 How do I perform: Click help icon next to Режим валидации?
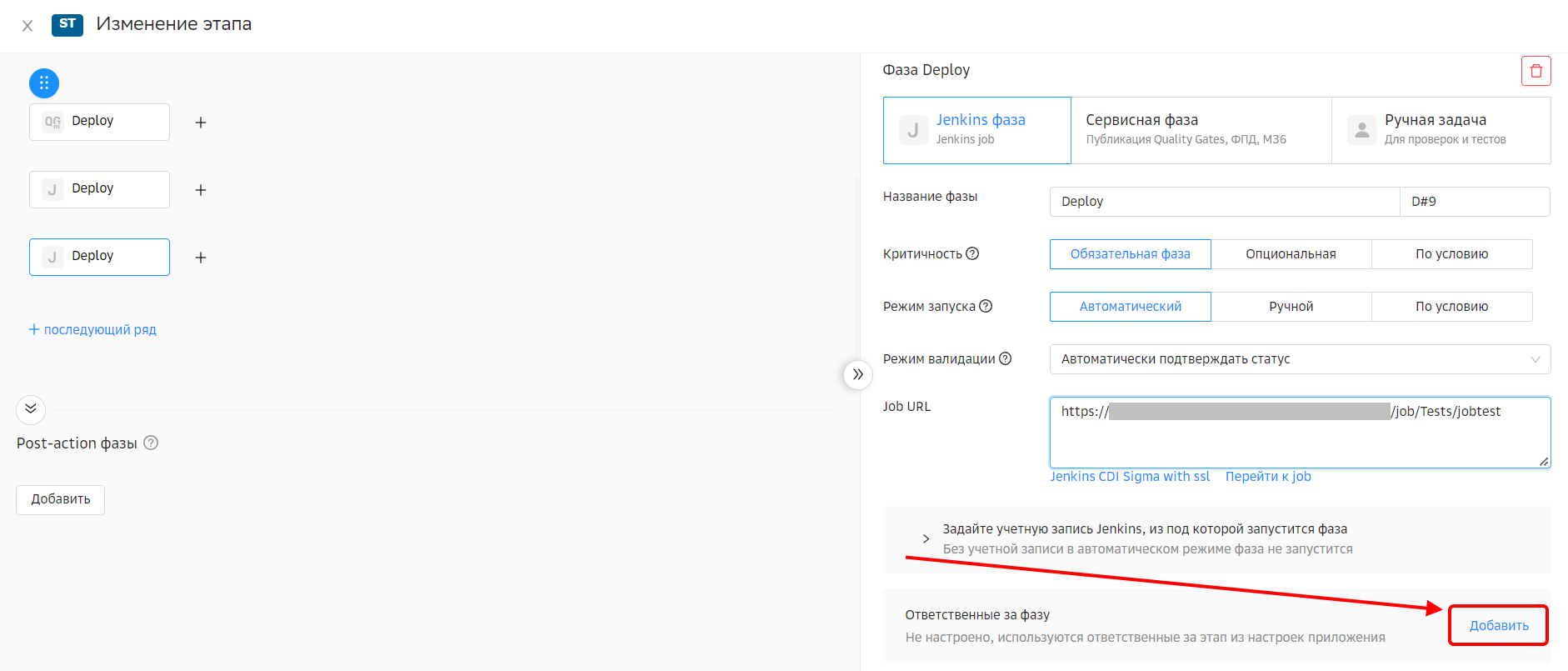coord(1006,358)
